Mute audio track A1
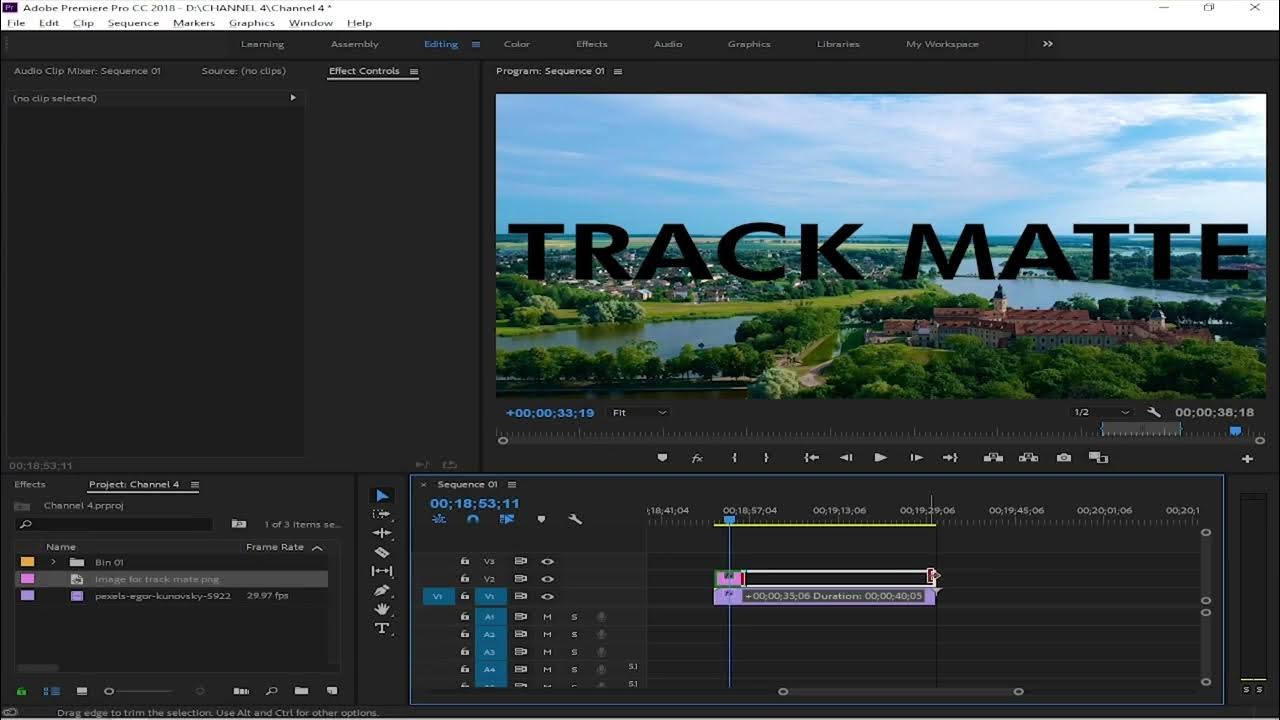Image resolution: width=1280 pixels, height=720 pixels. 547,617
